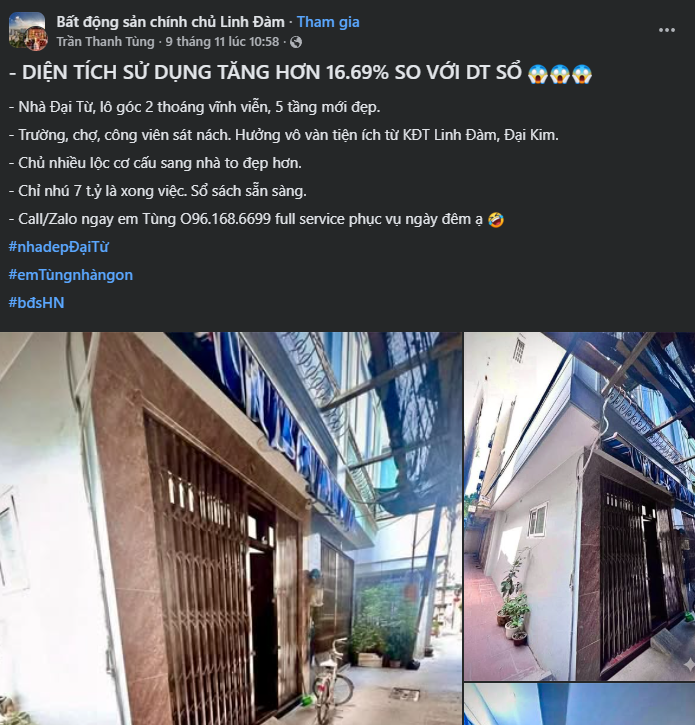Open the large left house gate photo
This screenshot has height=725, width=695.
coord(231,528)
